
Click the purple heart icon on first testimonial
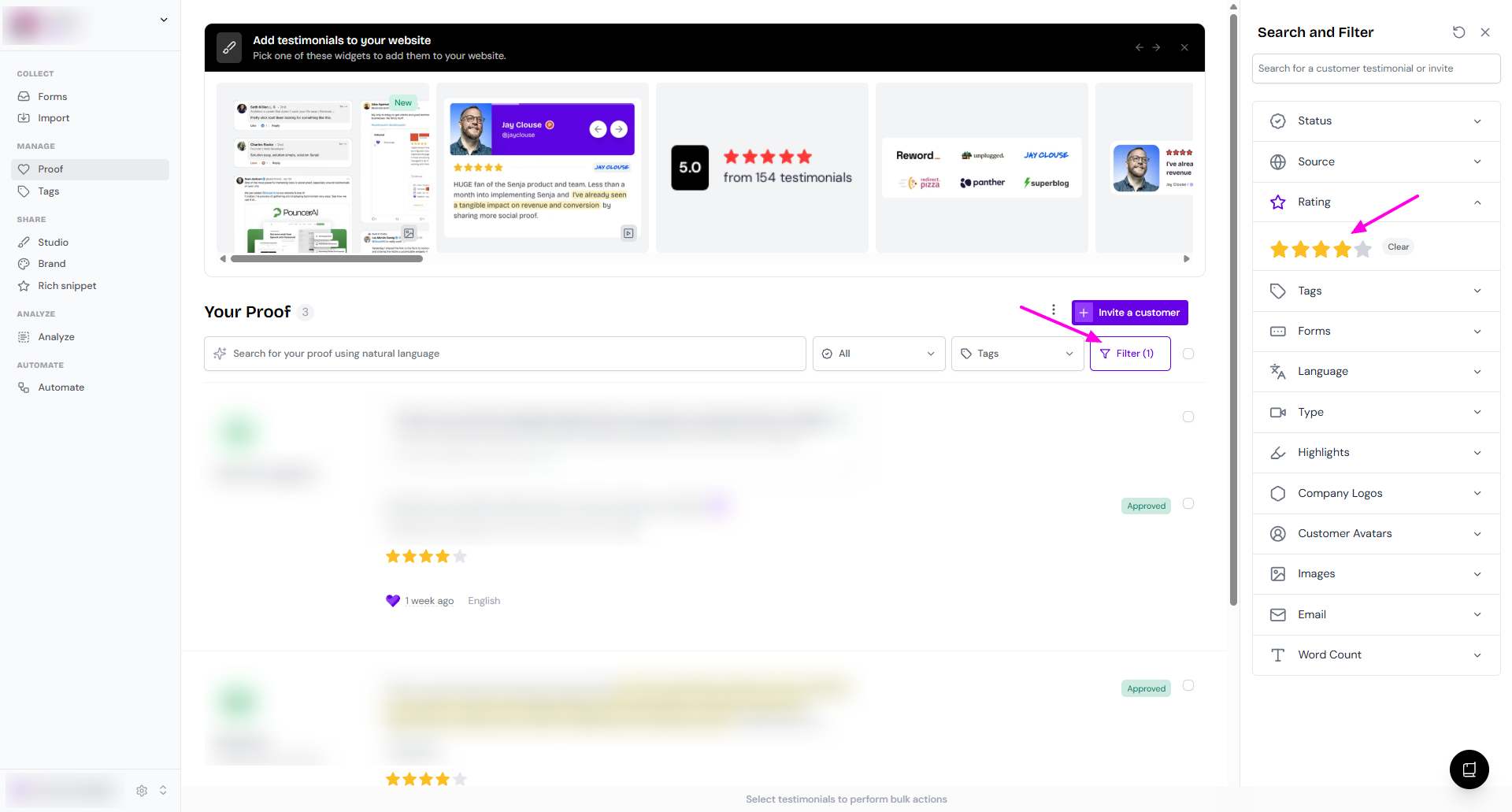pyautogui.click(x=393, y=601)
